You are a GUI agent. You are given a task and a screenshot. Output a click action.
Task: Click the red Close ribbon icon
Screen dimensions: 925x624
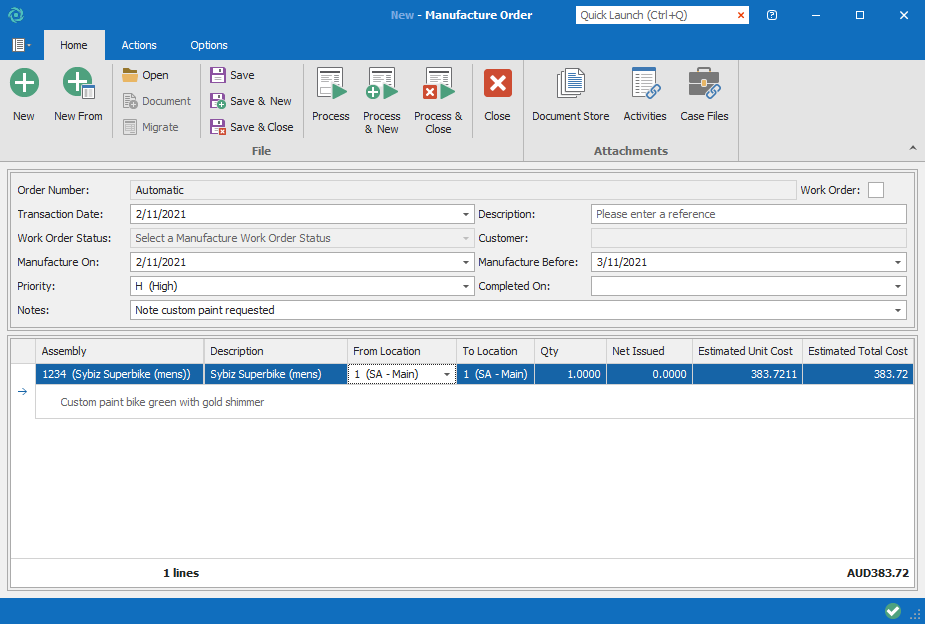(497, 95)
